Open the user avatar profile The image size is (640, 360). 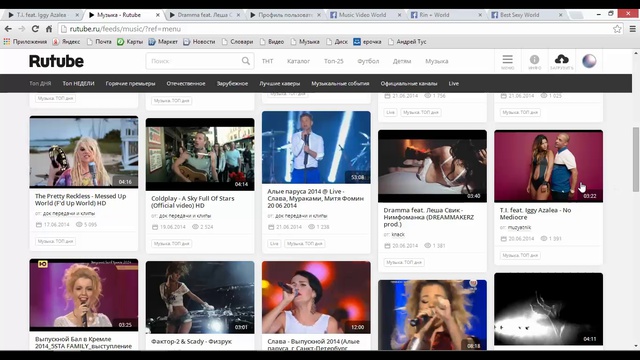(589, 61)
